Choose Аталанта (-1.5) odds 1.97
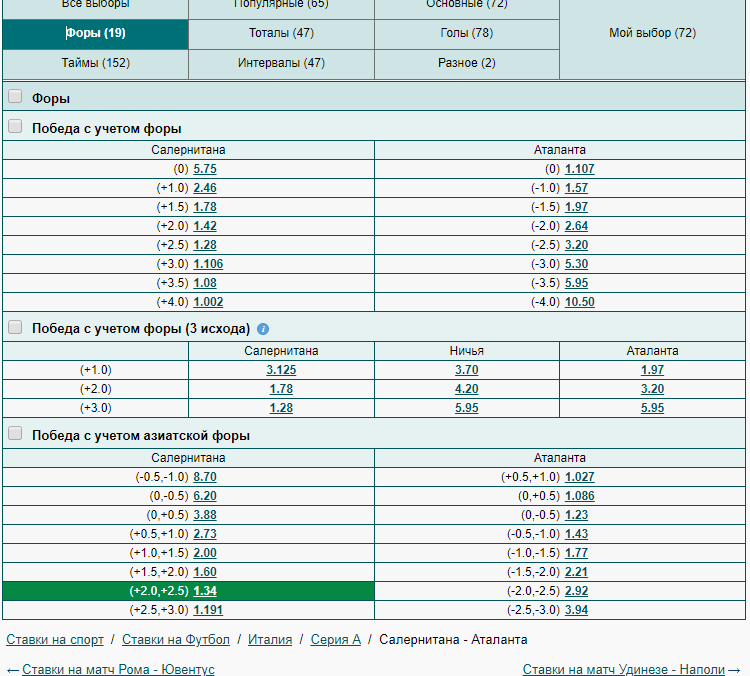This screenshot has width=750, height=676. pos(576,207)
